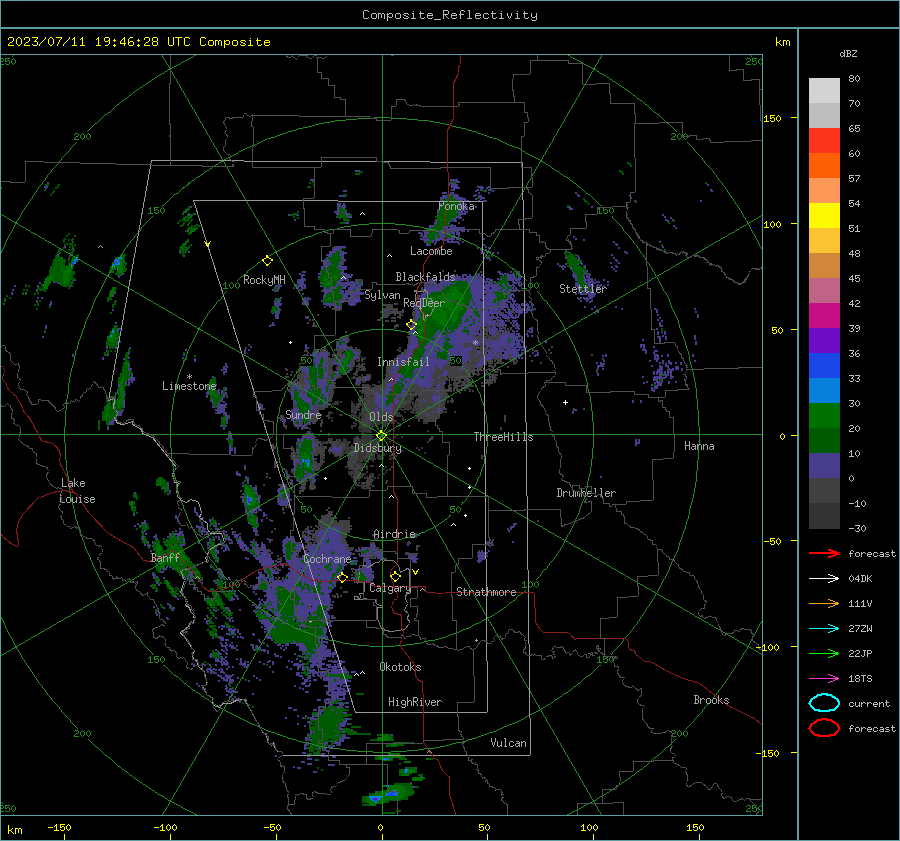Click the Limestone label
900x841 pixels.
pos(189,386)
